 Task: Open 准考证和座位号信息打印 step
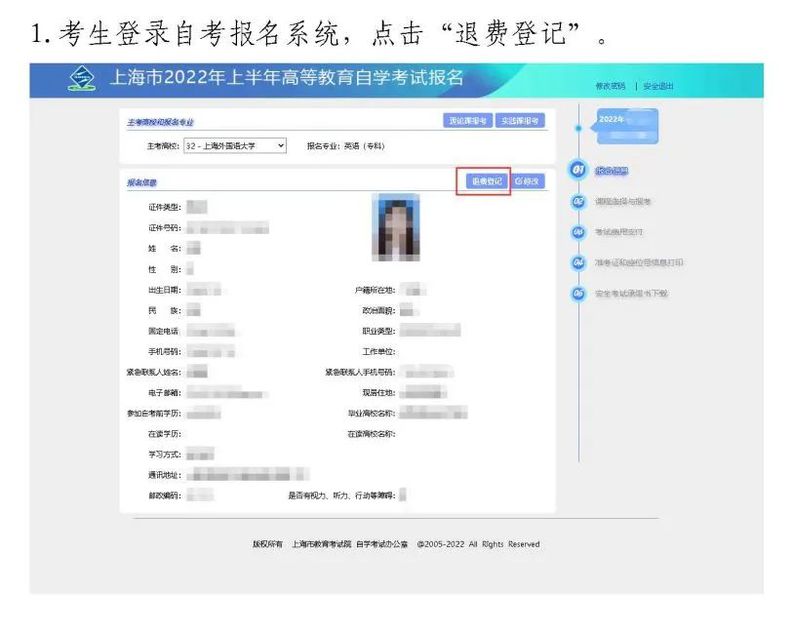[x=639, y=263]
